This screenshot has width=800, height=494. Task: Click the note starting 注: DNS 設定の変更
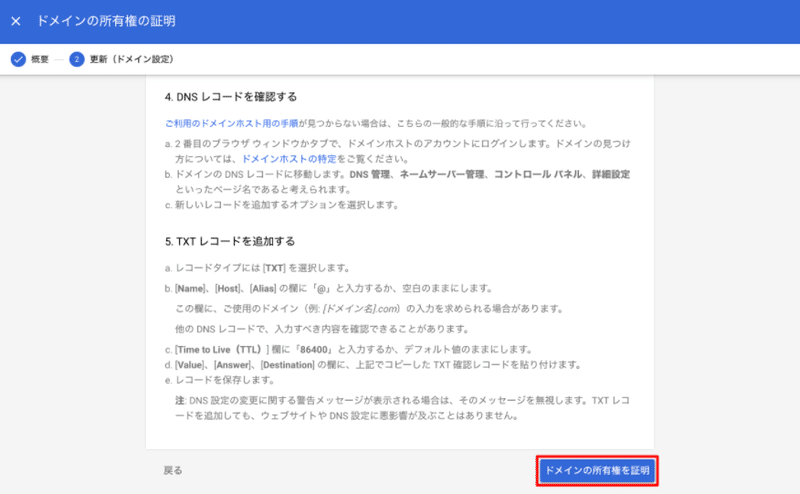coord(403,408)
